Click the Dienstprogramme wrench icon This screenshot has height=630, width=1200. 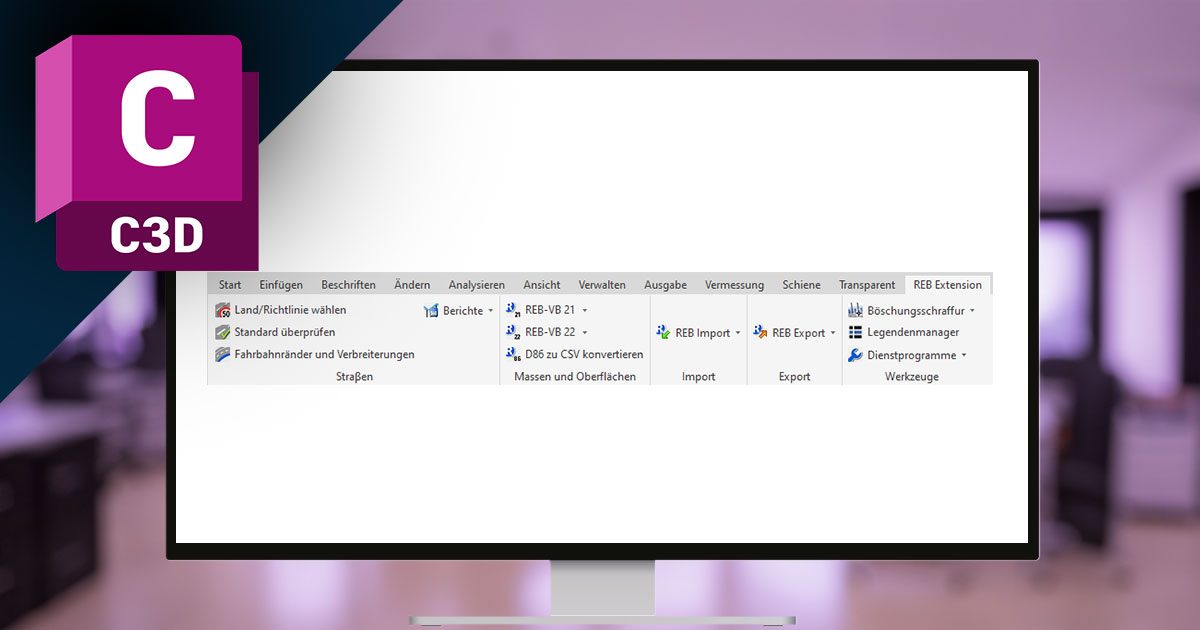click(856, 355)
